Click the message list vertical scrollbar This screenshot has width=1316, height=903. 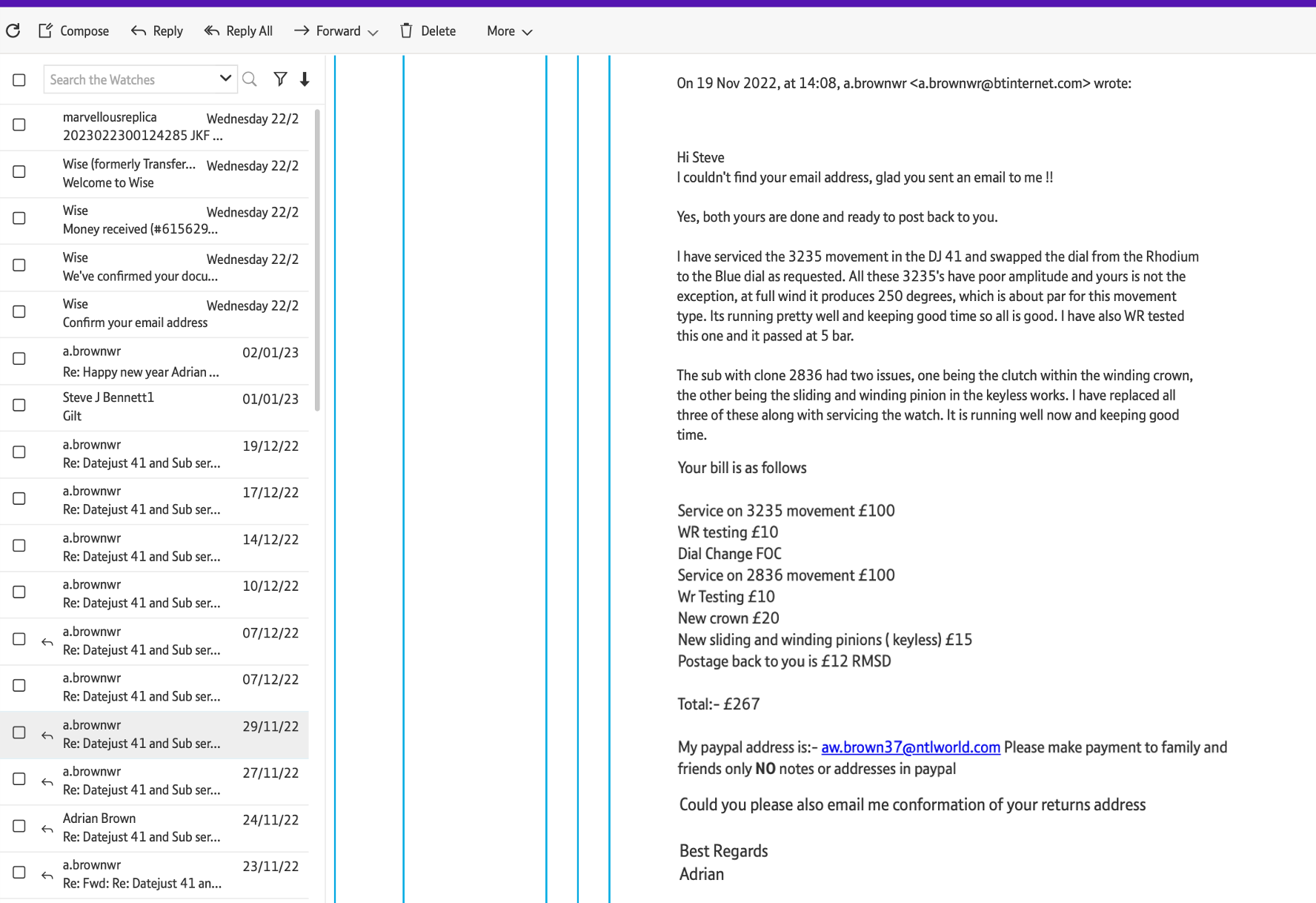[318, 259]
